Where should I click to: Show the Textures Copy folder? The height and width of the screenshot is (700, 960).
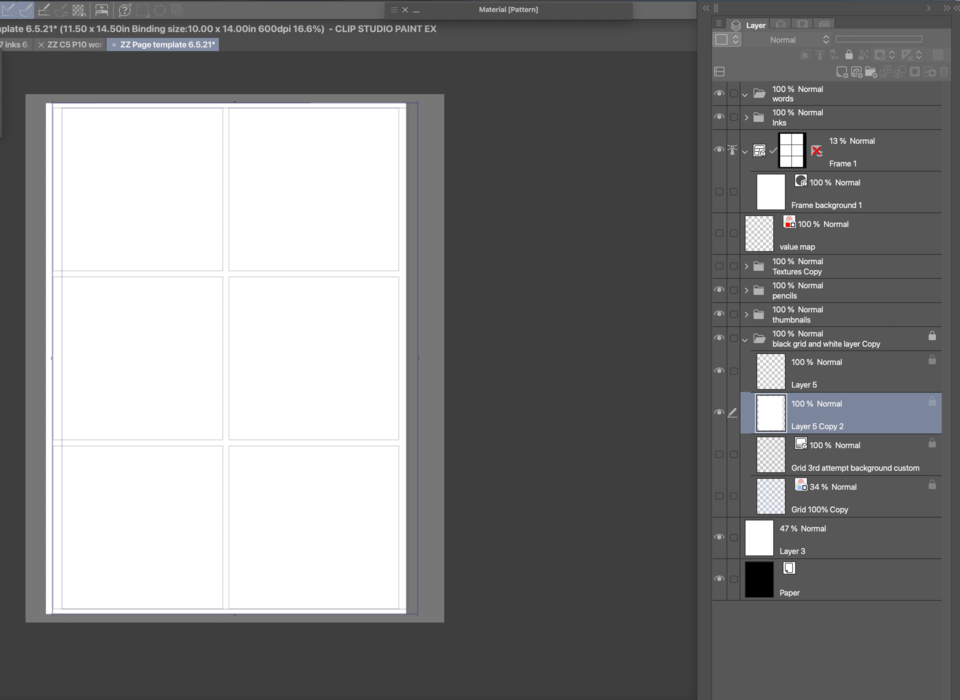click(719, 266)
